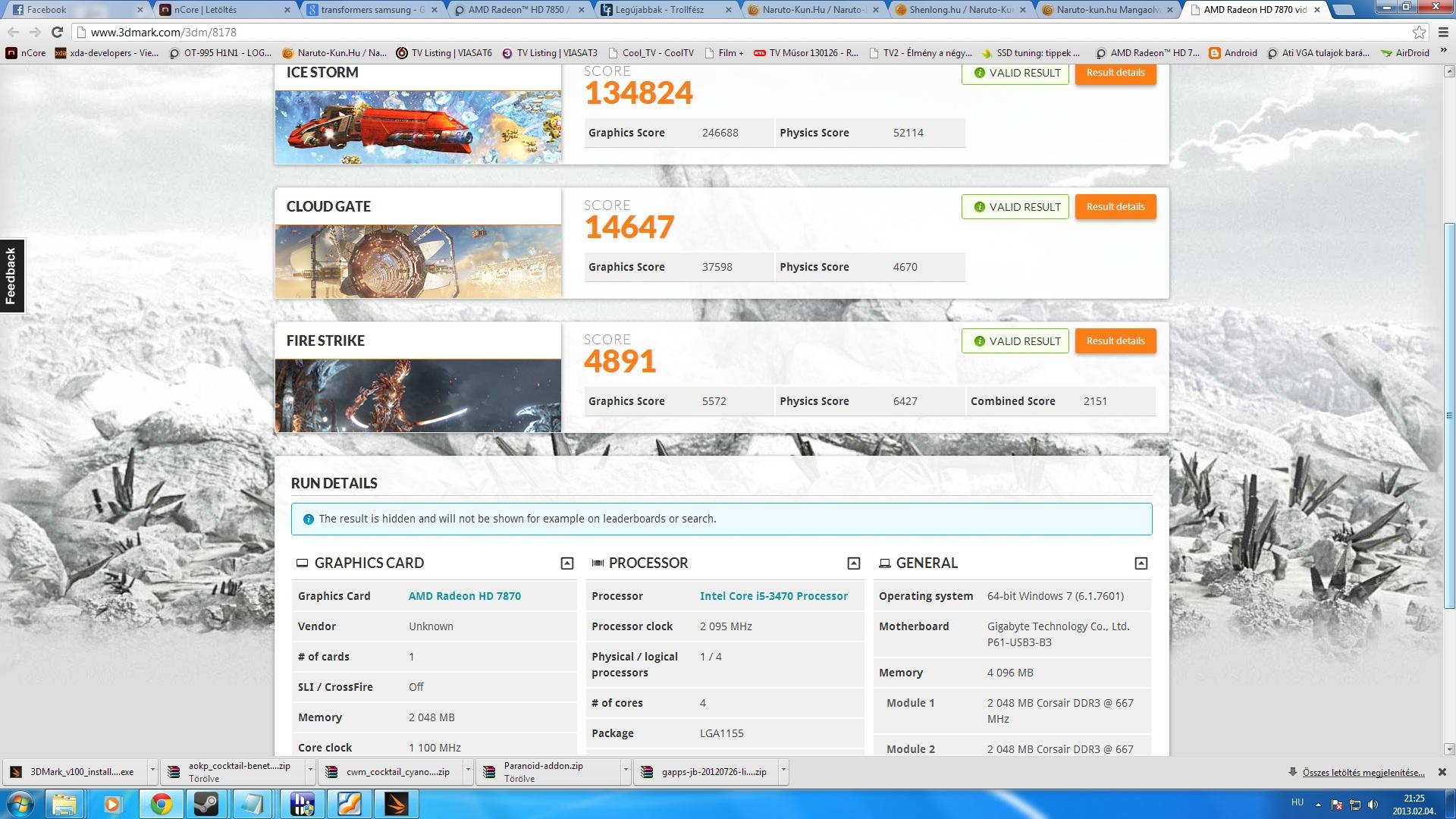Open Cool_TV - CoolTV bookmark

click(x=650, y=53)
